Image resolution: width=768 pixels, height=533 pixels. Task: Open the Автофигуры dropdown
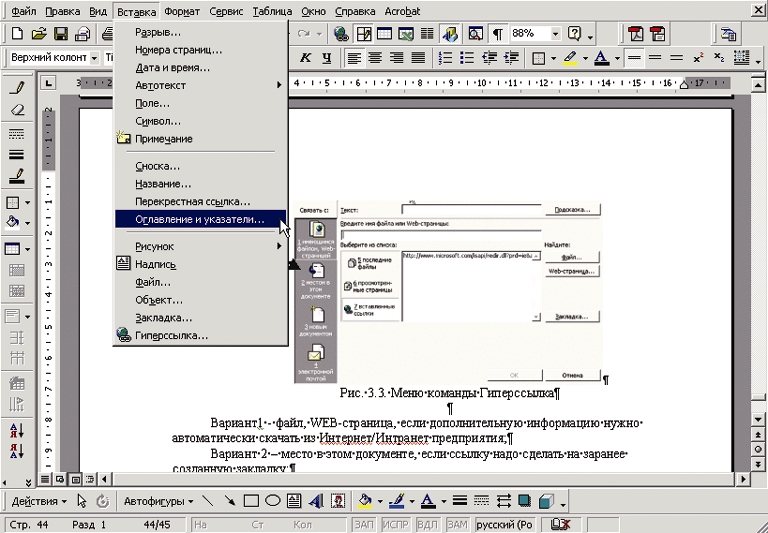(x=158, y=501)
